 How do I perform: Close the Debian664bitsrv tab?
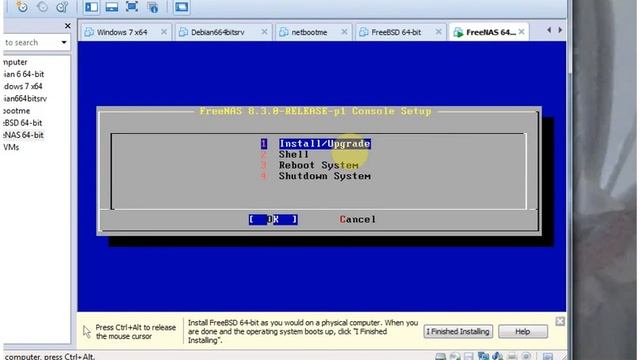[264, 32]
